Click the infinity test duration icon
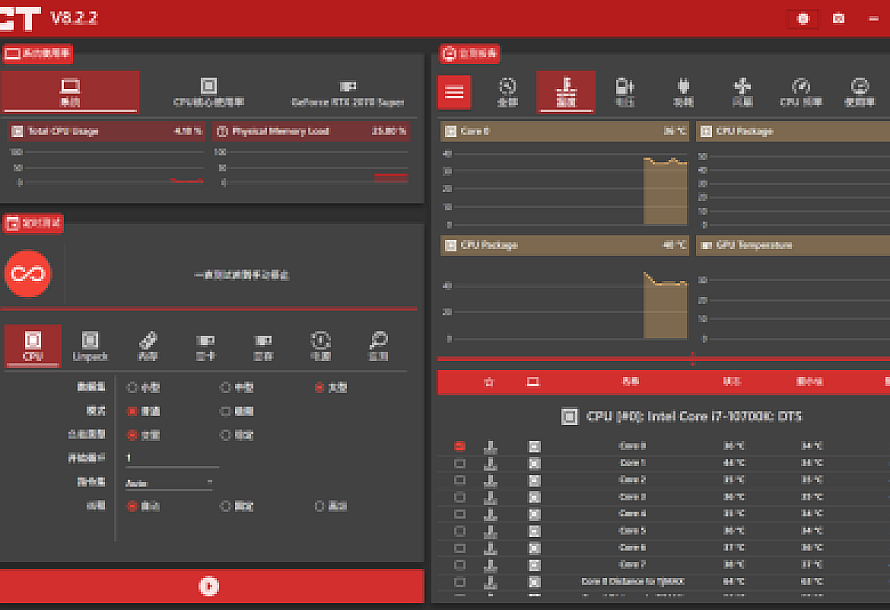 click(x=28, y=274)
